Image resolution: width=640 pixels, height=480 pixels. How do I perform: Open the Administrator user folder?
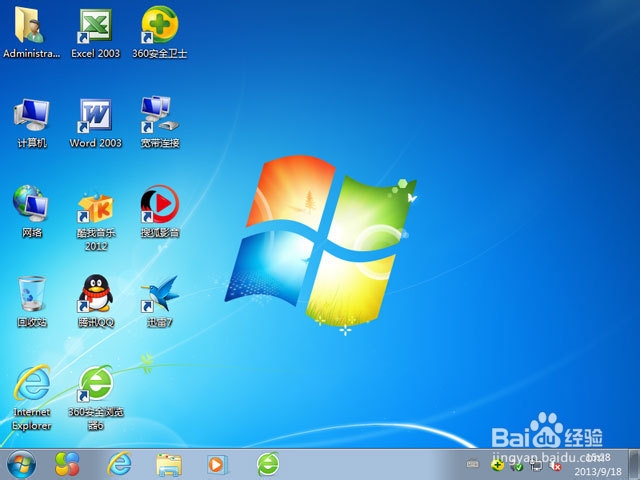pos(31,32)
